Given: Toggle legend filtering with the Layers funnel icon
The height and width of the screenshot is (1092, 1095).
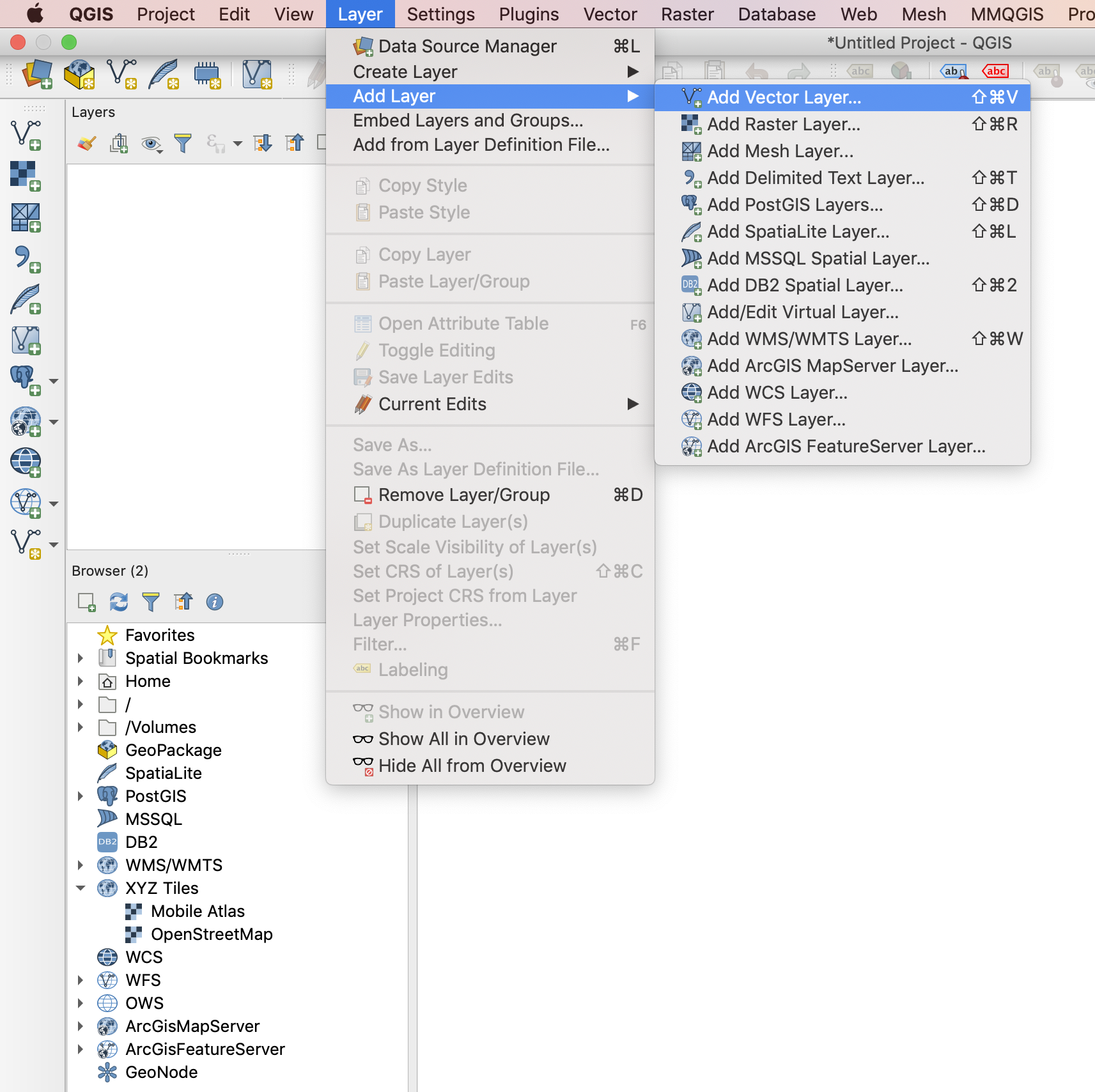Looking at the screenshot, I should click(183, 143).
